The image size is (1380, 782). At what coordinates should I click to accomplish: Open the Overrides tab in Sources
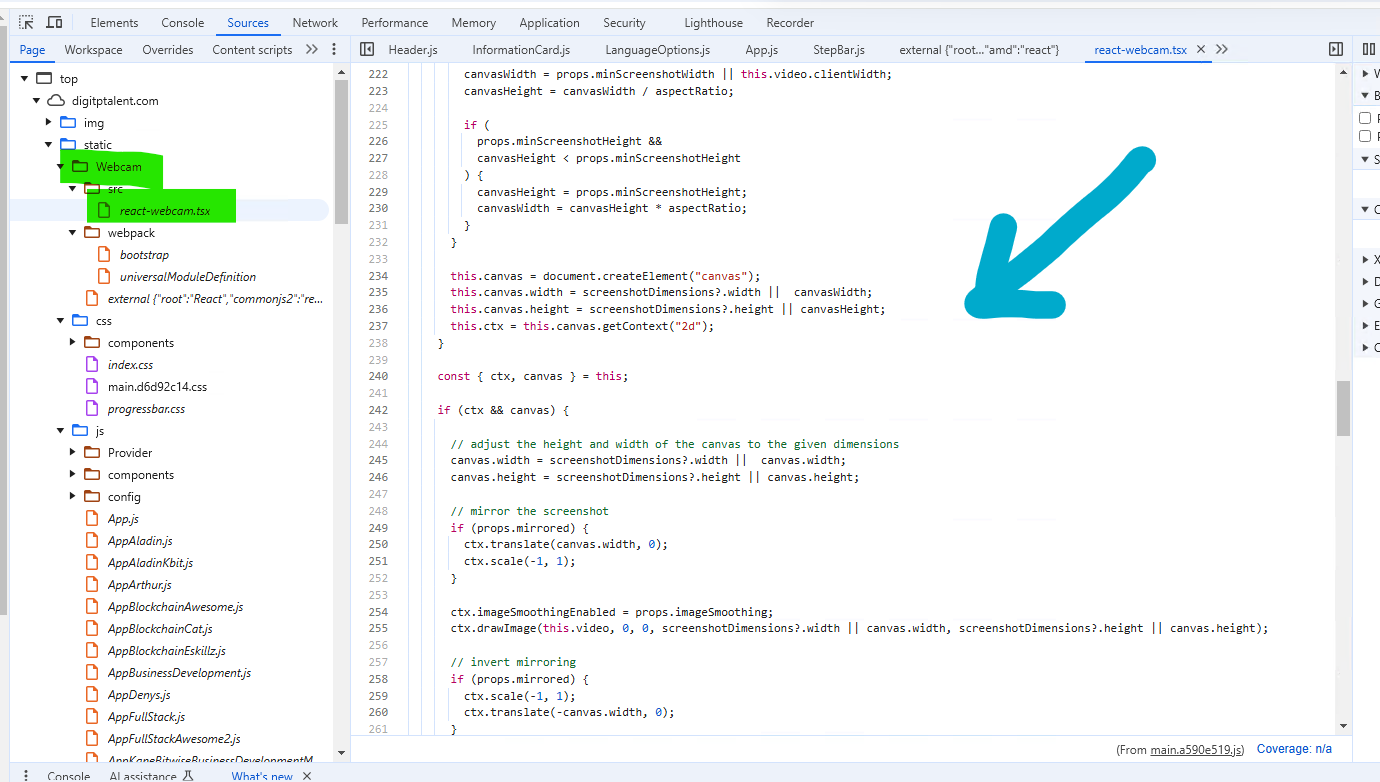pyautogui.click(x=167, y=49)
